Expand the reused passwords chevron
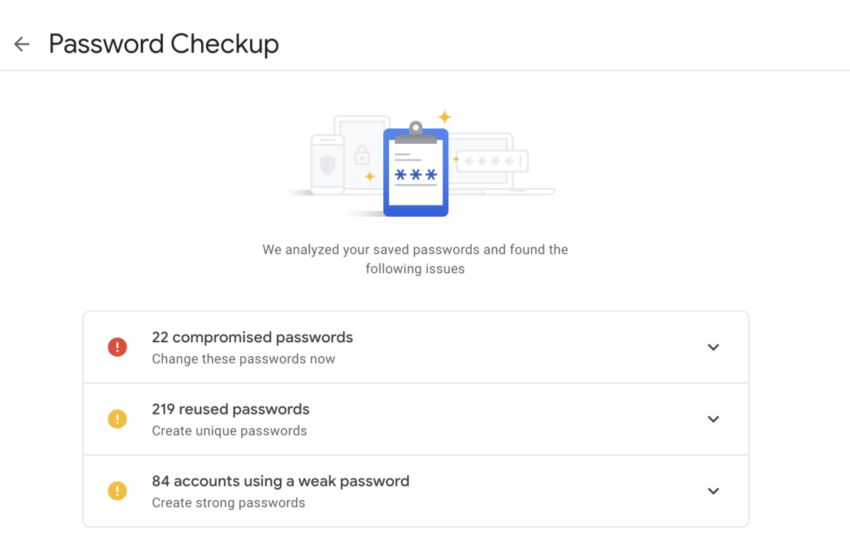 coord(713,419)
